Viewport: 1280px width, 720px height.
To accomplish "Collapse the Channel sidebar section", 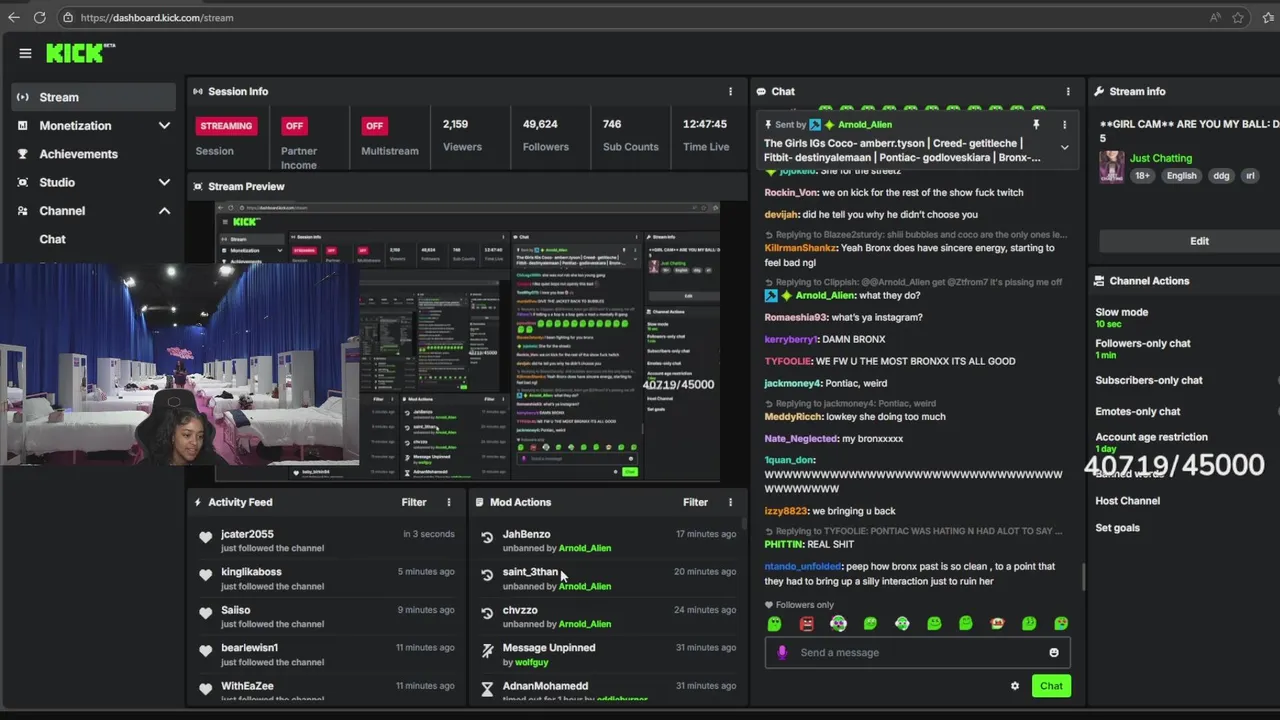I will tap(164, 211).
